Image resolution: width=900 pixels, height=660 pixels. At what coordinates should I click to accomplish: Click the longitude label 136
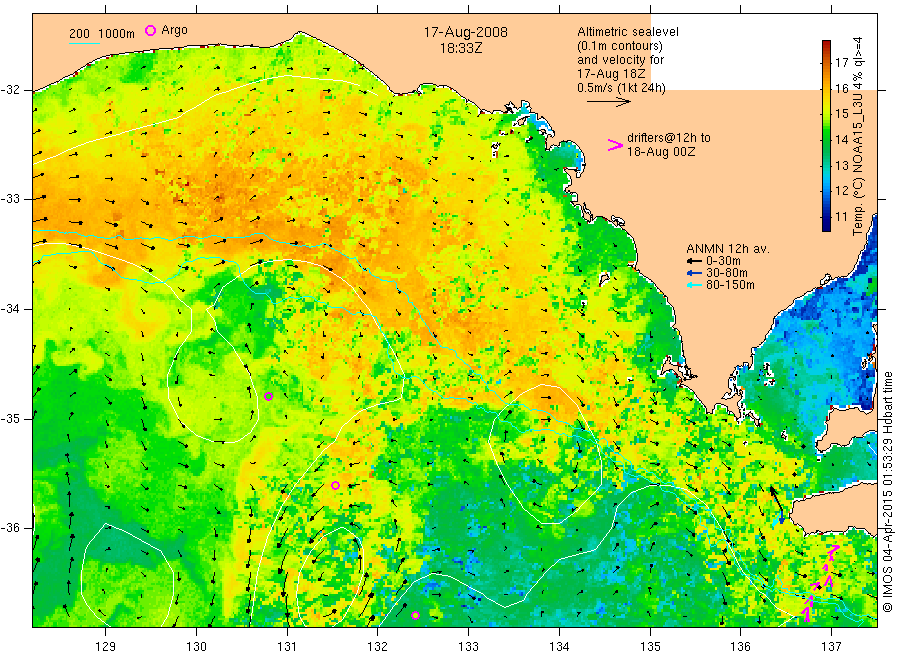click(x=740, y=647)
